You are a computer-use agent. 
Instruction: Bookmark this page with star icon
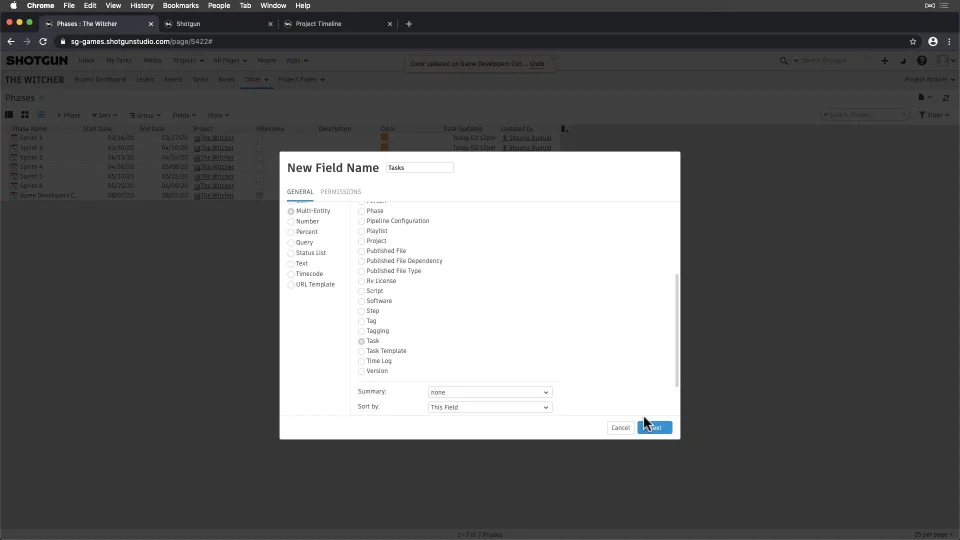click(913, 42)
